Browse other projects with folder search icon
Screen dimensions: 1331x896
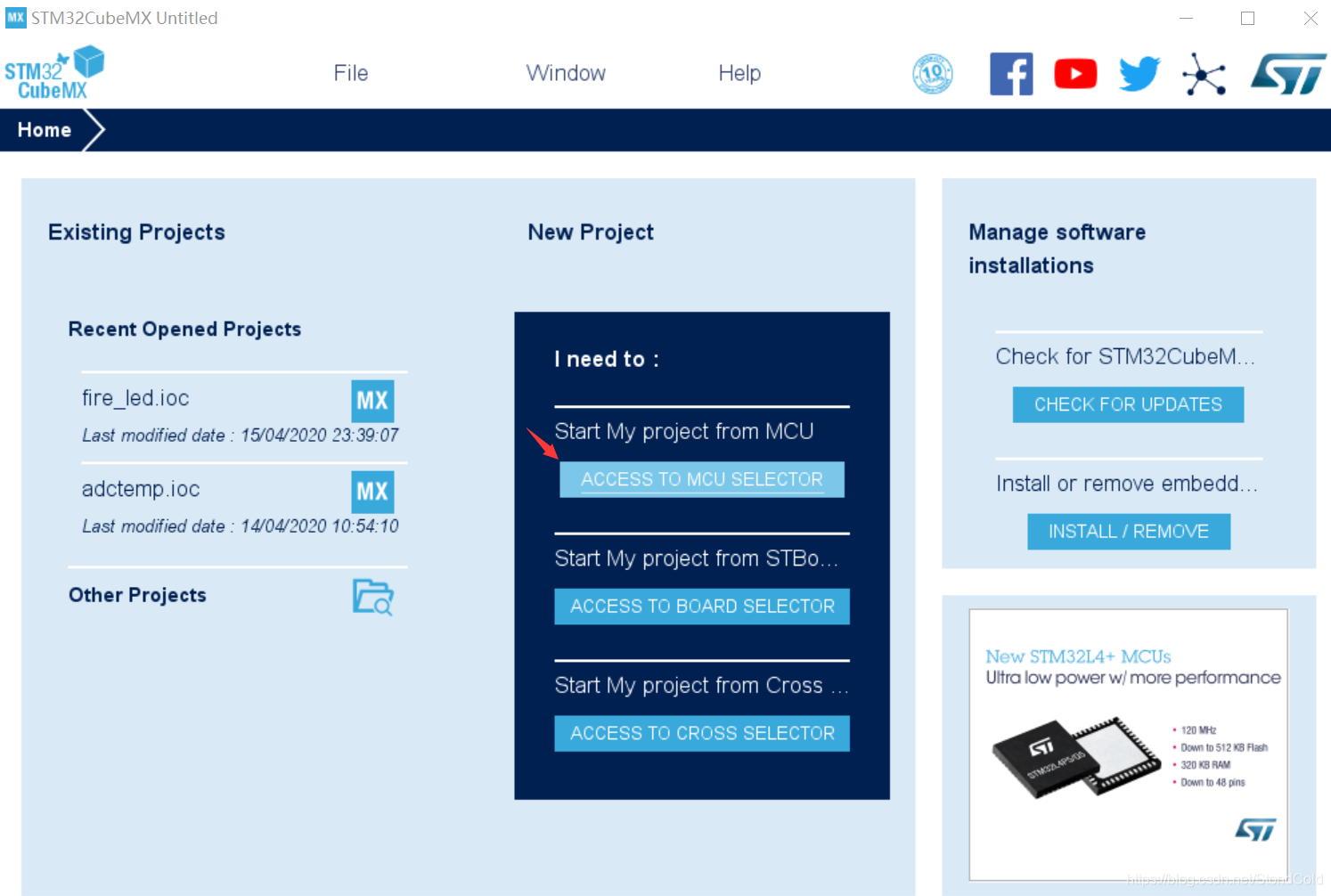pyautogui.click(x=373, y=597)
